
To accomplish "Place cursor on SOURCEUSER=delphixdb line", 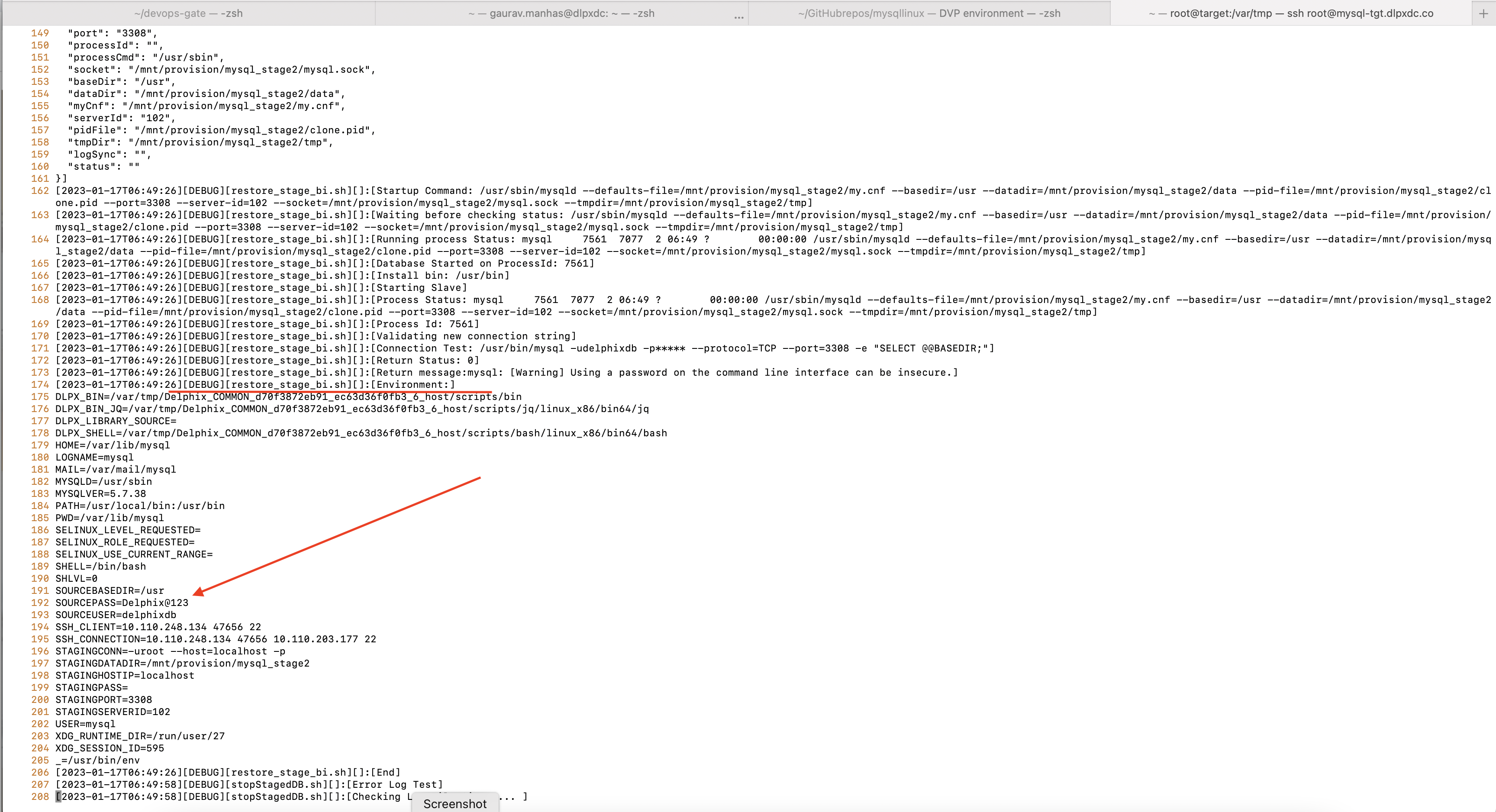I will pos(116,615).
